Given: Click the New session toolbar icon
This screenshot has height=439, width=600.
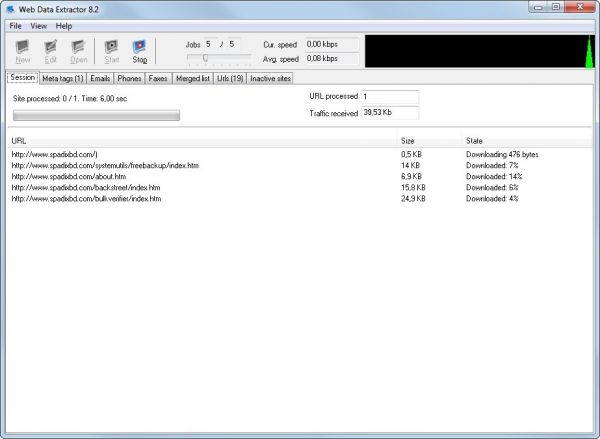Looking at the screenshot, I should coord(23,51).
